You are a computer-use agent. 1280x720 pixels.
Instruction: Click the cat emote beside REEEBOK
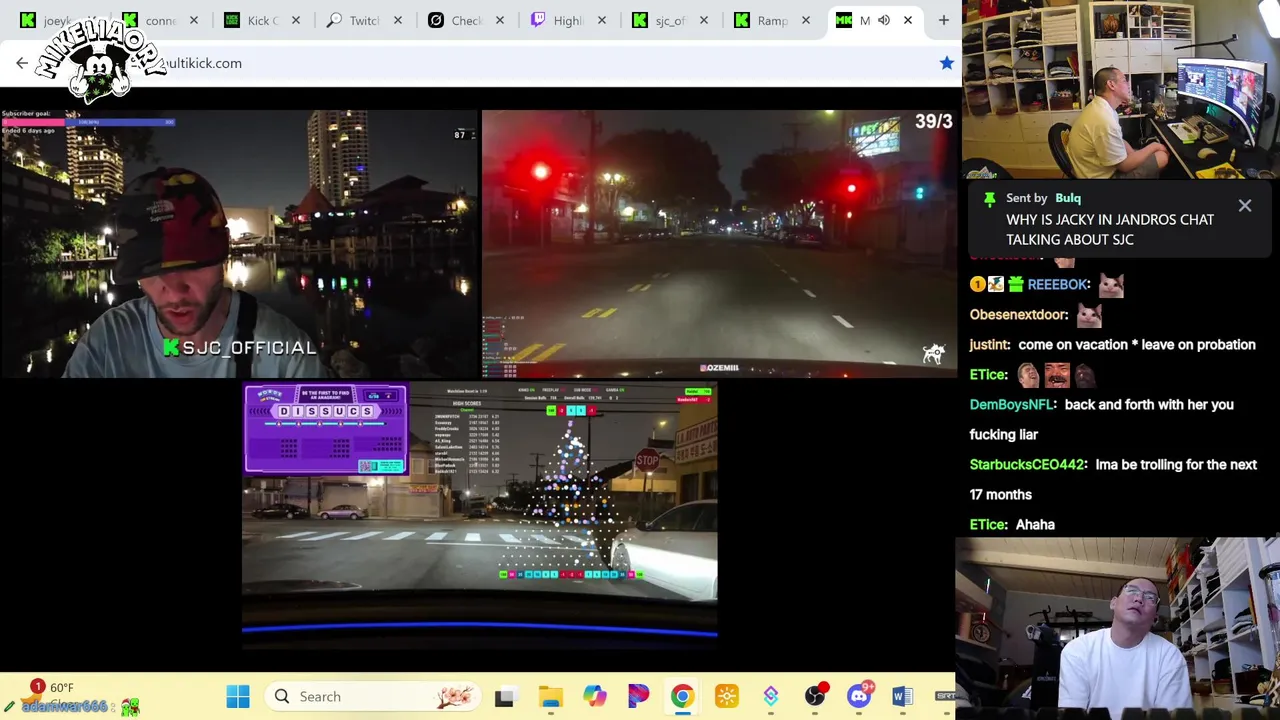1111,285
